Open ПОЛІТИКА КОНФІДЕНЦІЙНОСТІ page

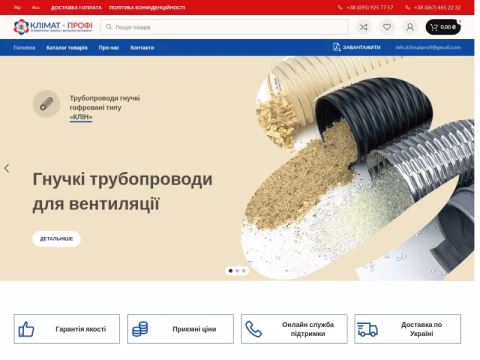point(147,7)
